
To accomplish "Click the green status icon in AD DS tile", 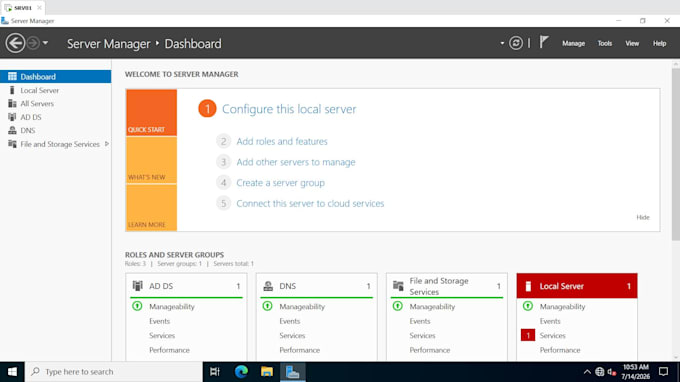I will point(137,306).
